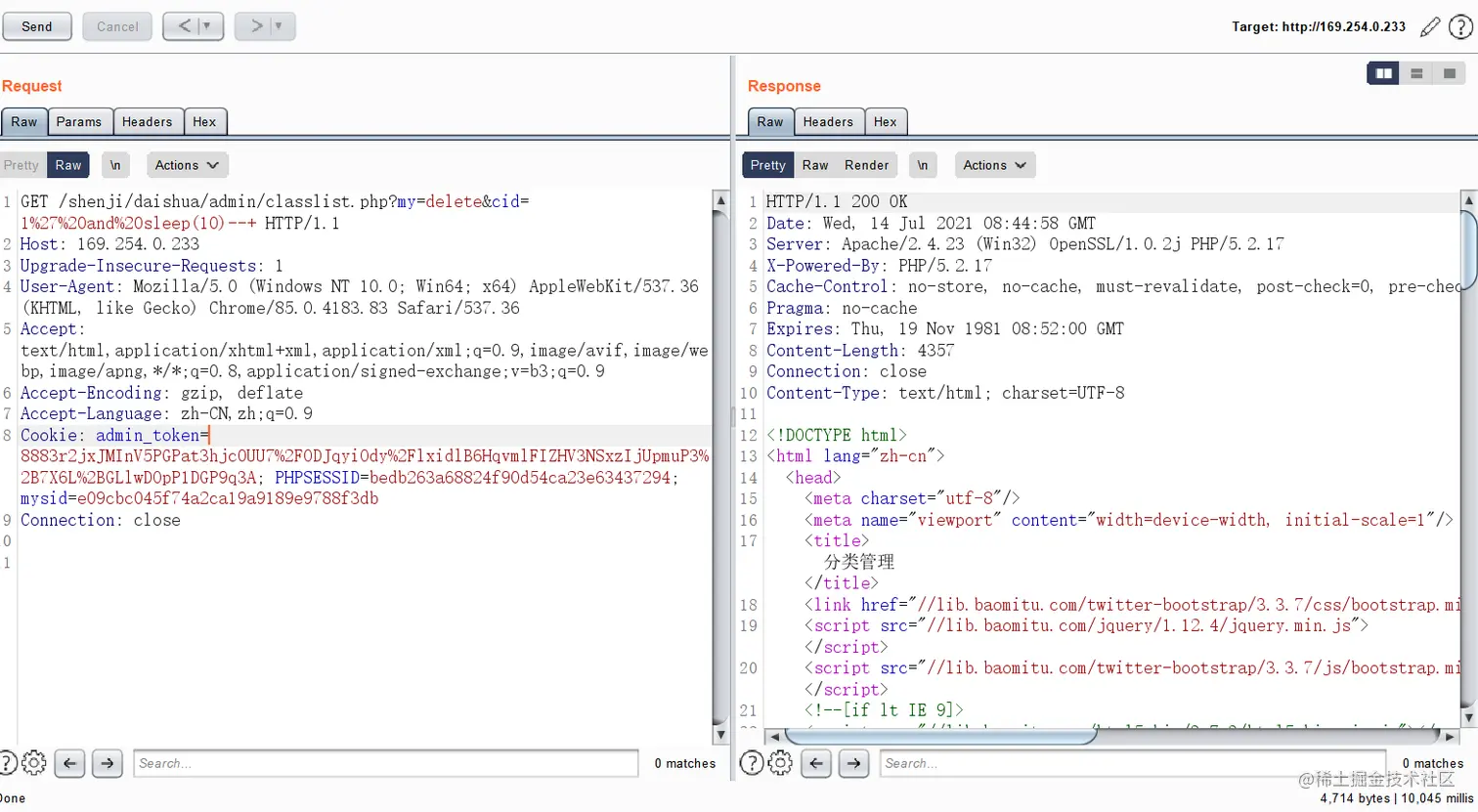Image resolution: width=1478 pixels, height=812 pixels.
Task: Switch to top-bottom stacked layout
Action: 1416,73
